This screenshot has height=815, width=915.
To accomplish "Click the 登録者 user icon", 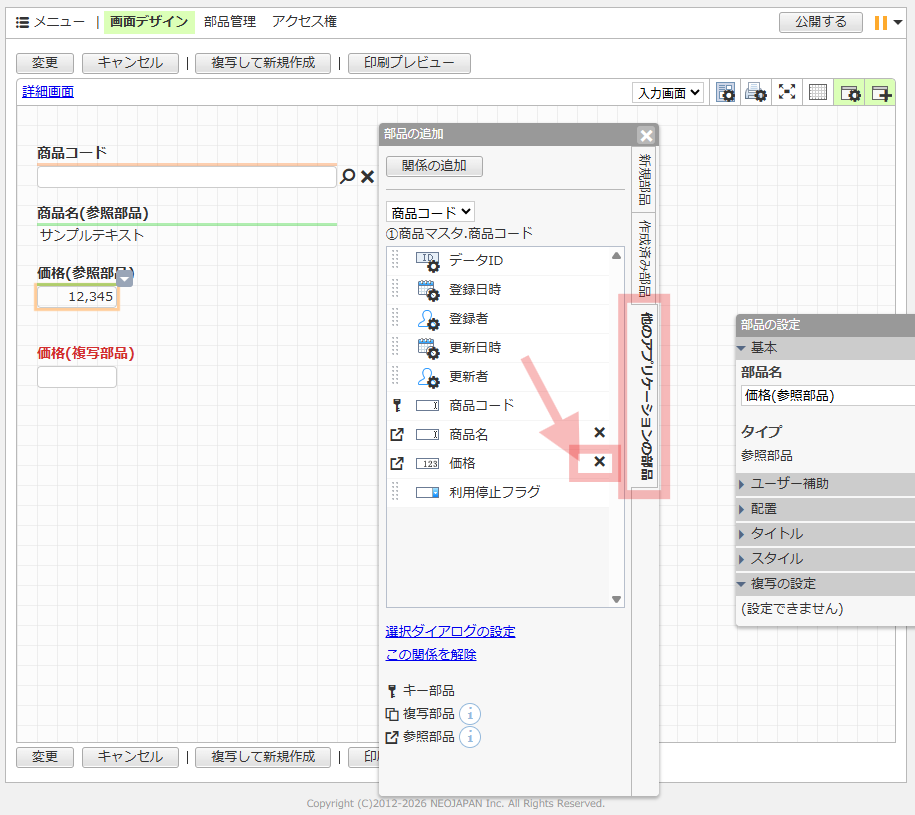I will pos(428,319).
